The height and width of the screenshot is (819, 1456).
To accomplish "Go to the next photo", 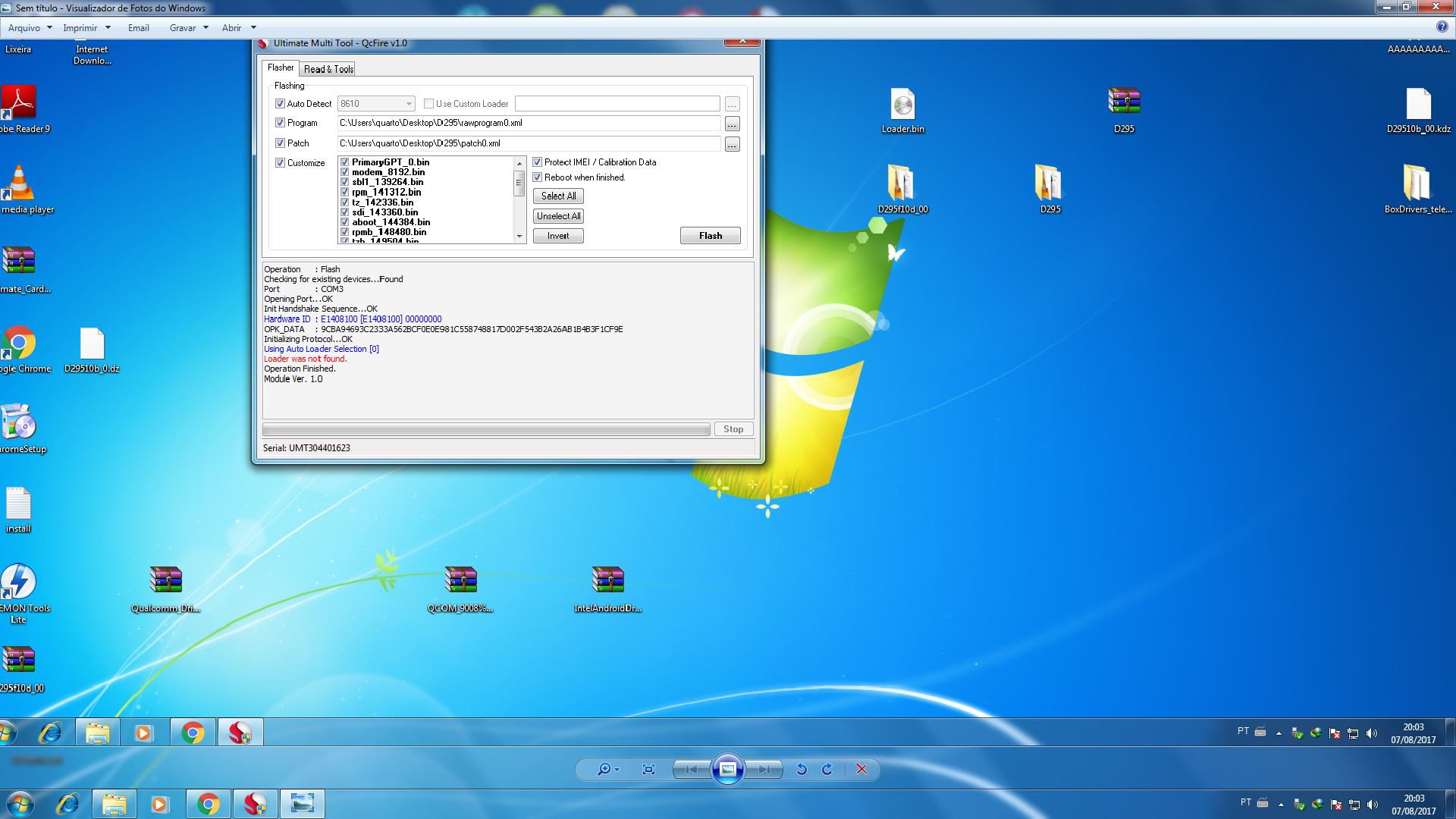I will tap(764, 769).
